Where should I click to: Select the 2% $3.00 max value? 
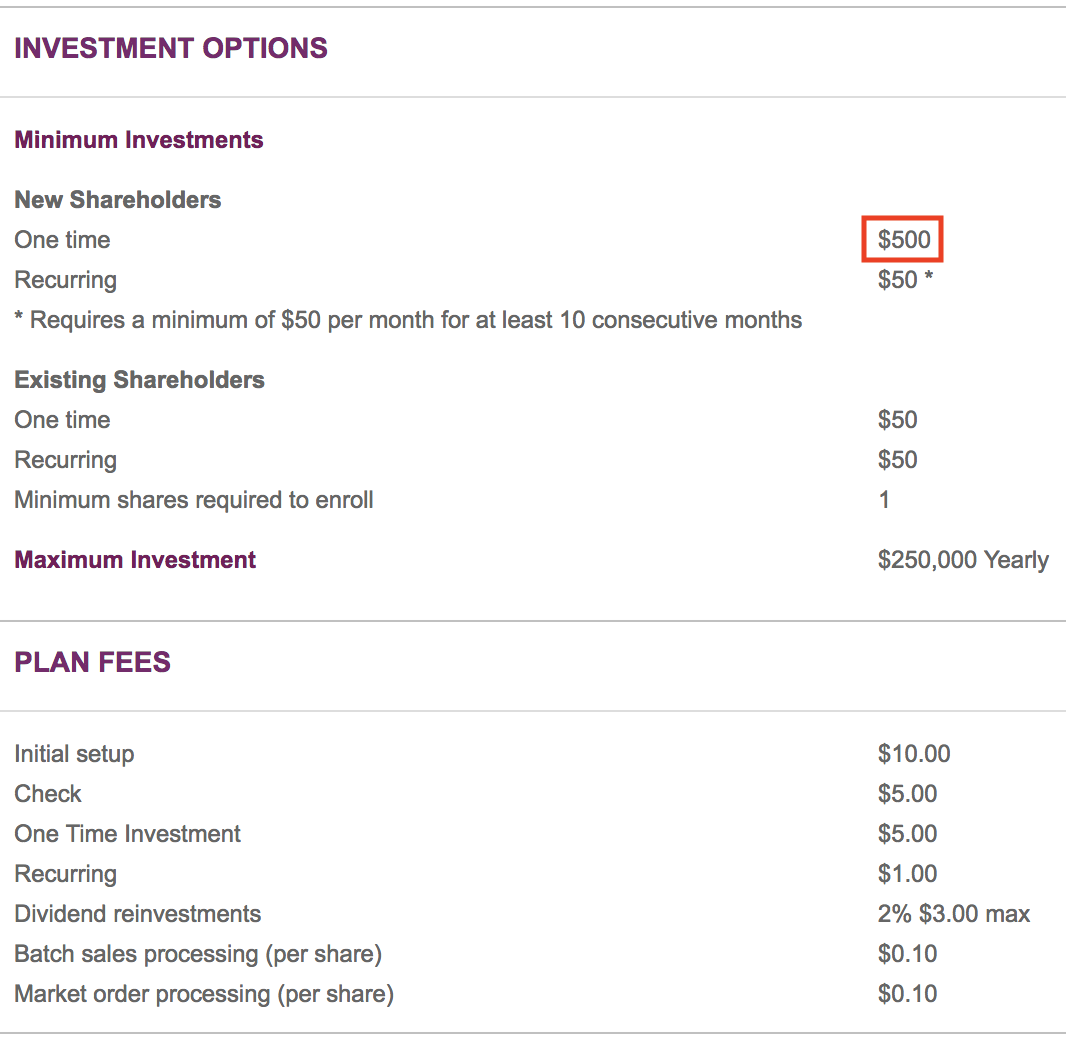954,914
